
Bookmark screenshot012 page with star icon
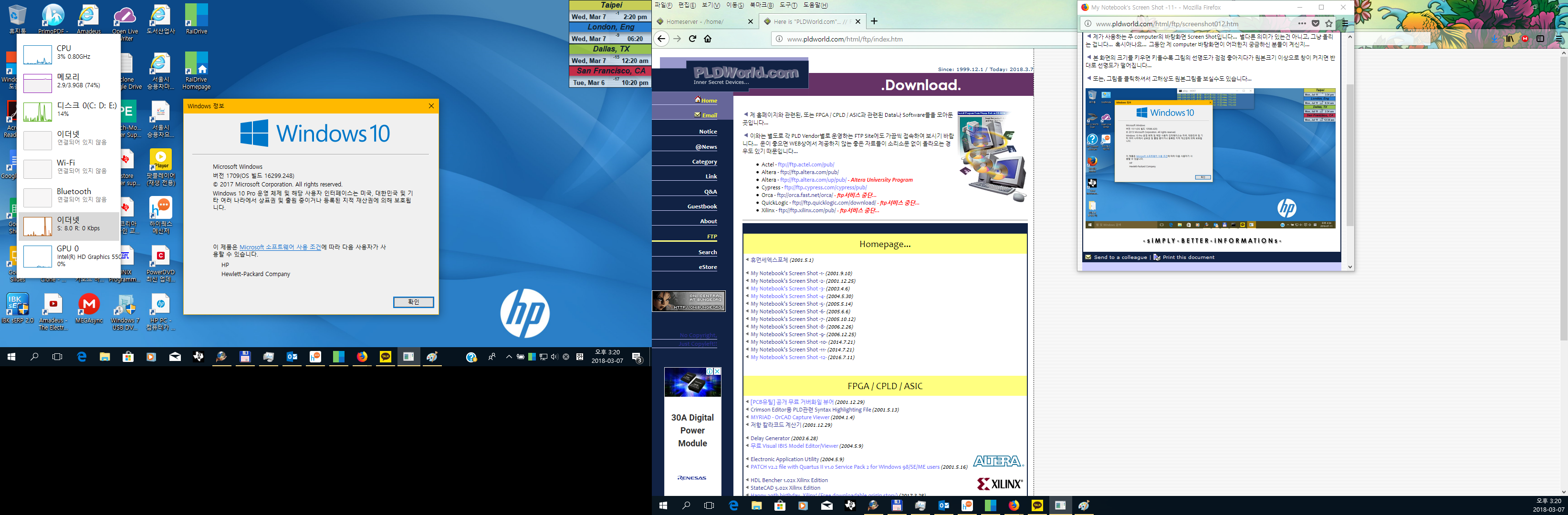1329,24
